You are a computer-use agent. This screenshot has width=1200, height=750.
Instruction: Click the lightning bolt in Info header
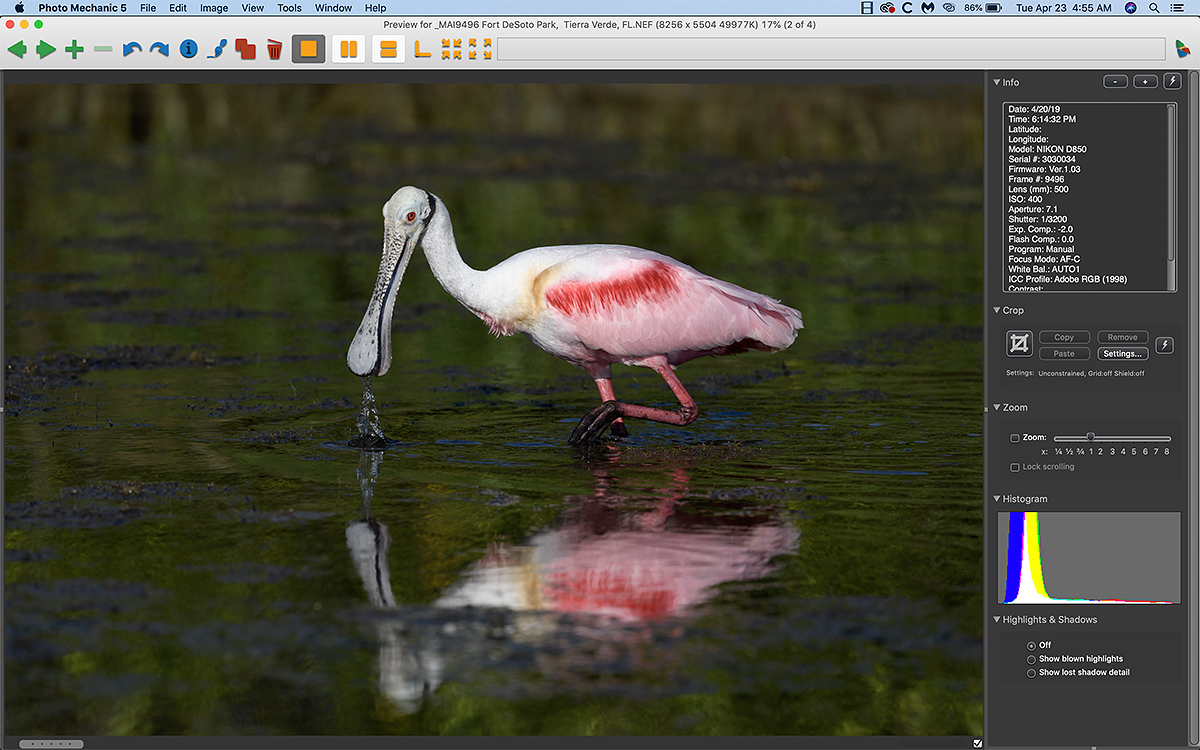1172,82
